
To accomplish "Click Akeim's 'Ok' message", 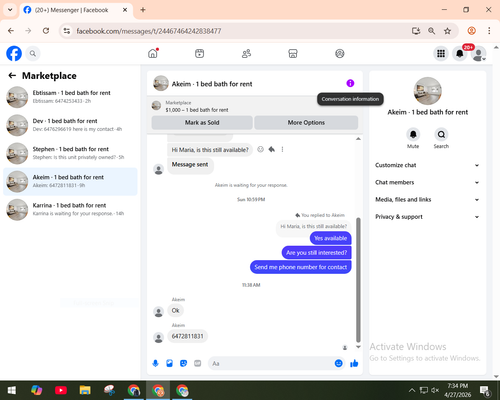I will click(175, 310).
